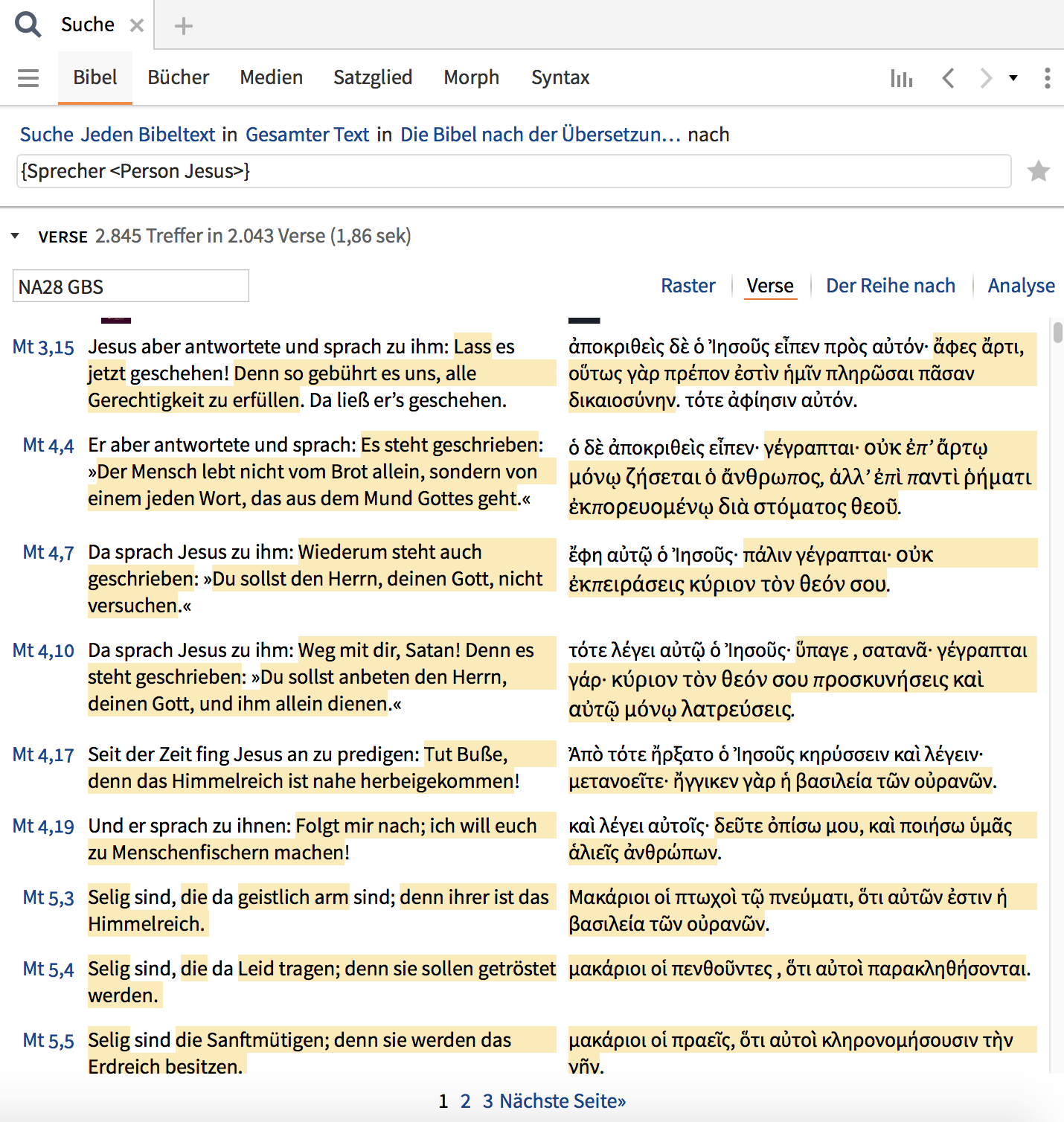Open verse reference Mt 4,19
This screenshot has height=1122, width=1064.
click(x=43, y=827)
